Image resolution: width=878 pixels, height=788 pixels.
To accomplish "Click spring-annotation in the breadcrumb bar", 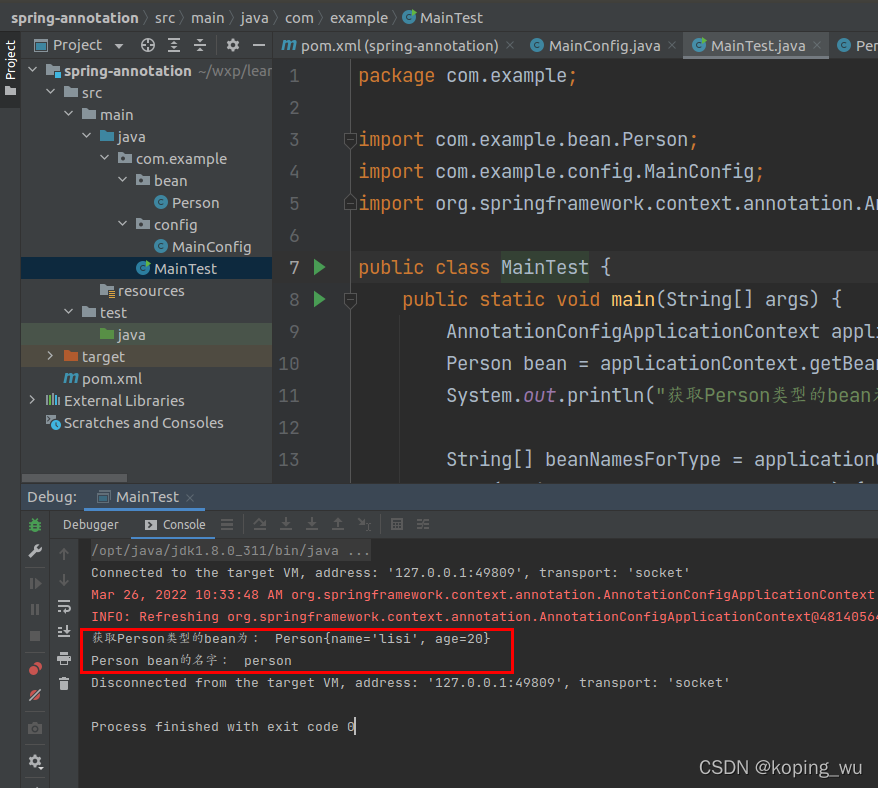I will 74,18.
